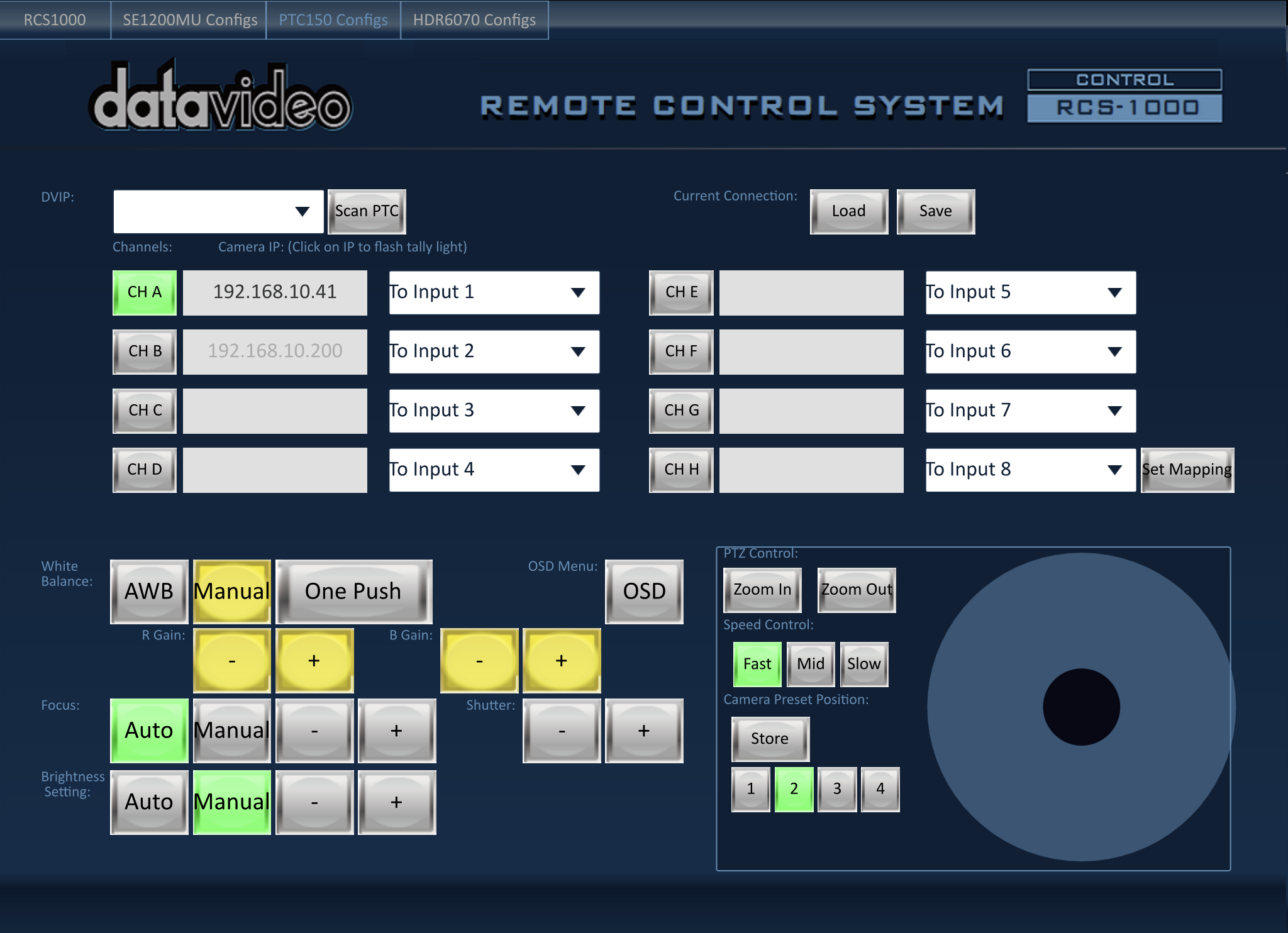Click the PTZ joystick center knob
The image size is (1288, 933).
click(x=1081, y=707)
